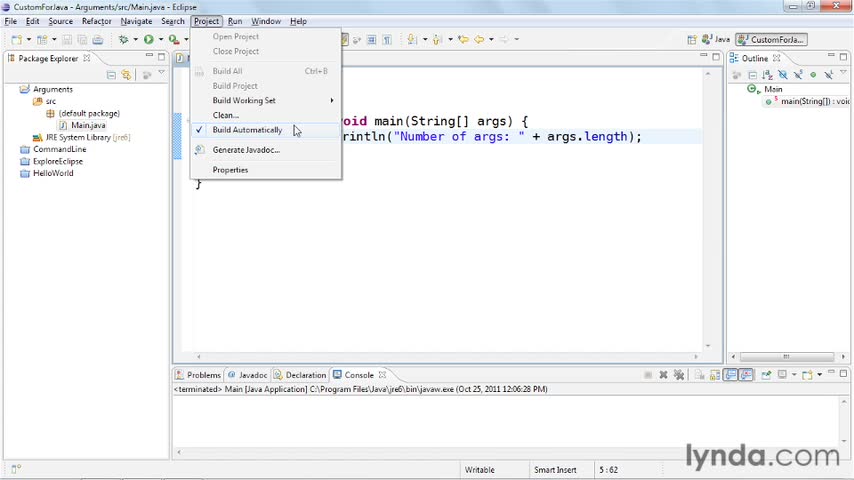Open Package Explorer view menu dropdown

click(x=162, y=74)
